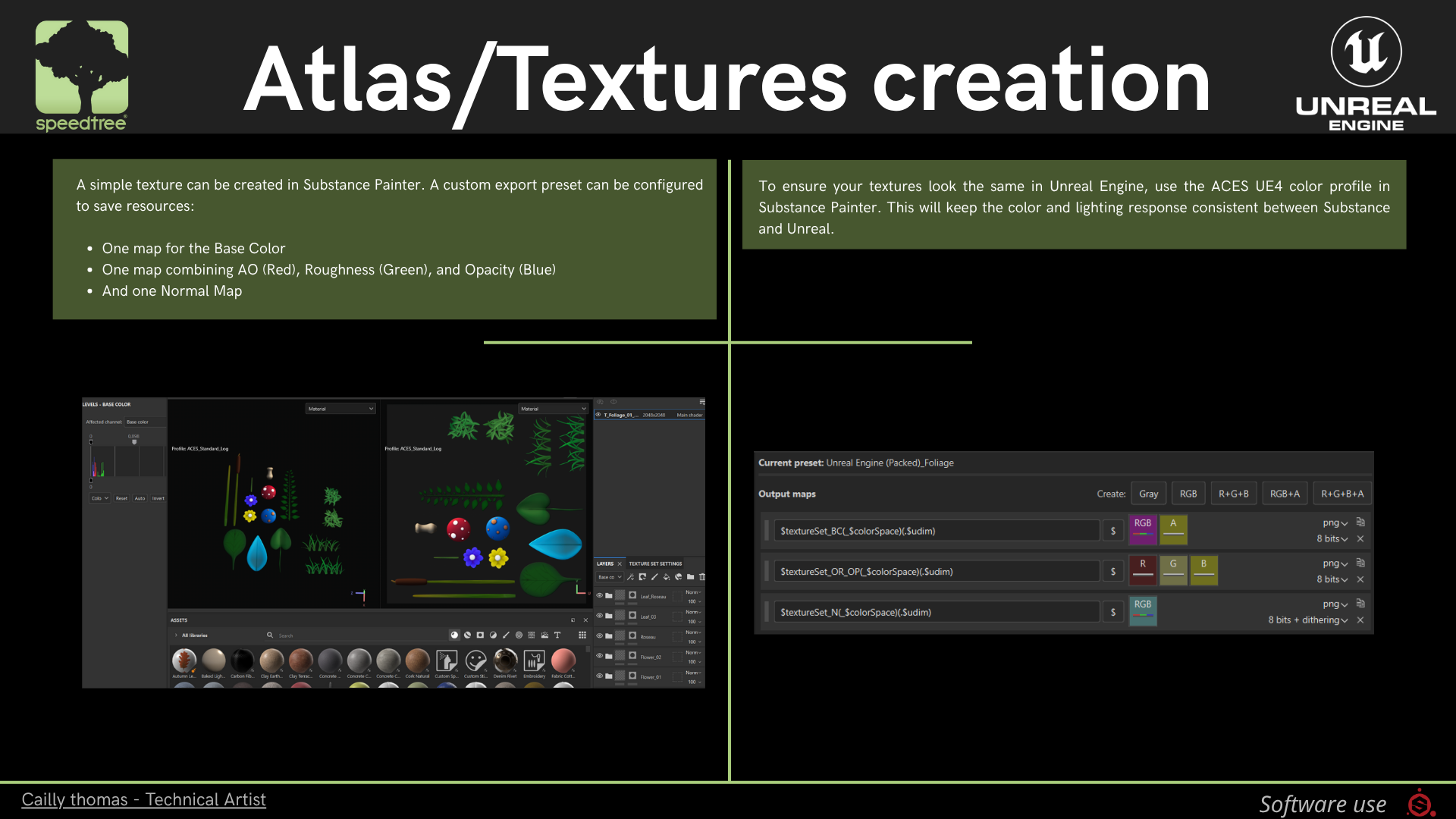Add a new folder in Layers
The image size is (1456, 819).
tap(690, 577)
